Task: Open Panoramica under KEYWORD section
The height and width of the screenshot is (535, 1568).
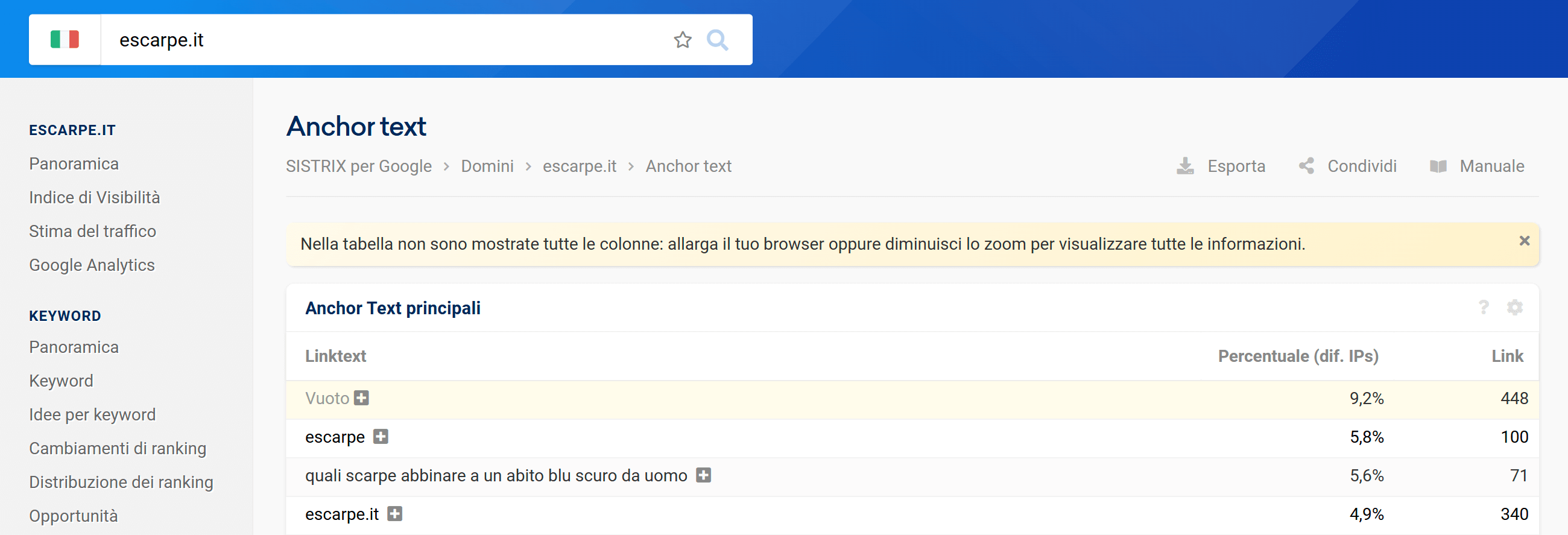Action: pos(74,347)
